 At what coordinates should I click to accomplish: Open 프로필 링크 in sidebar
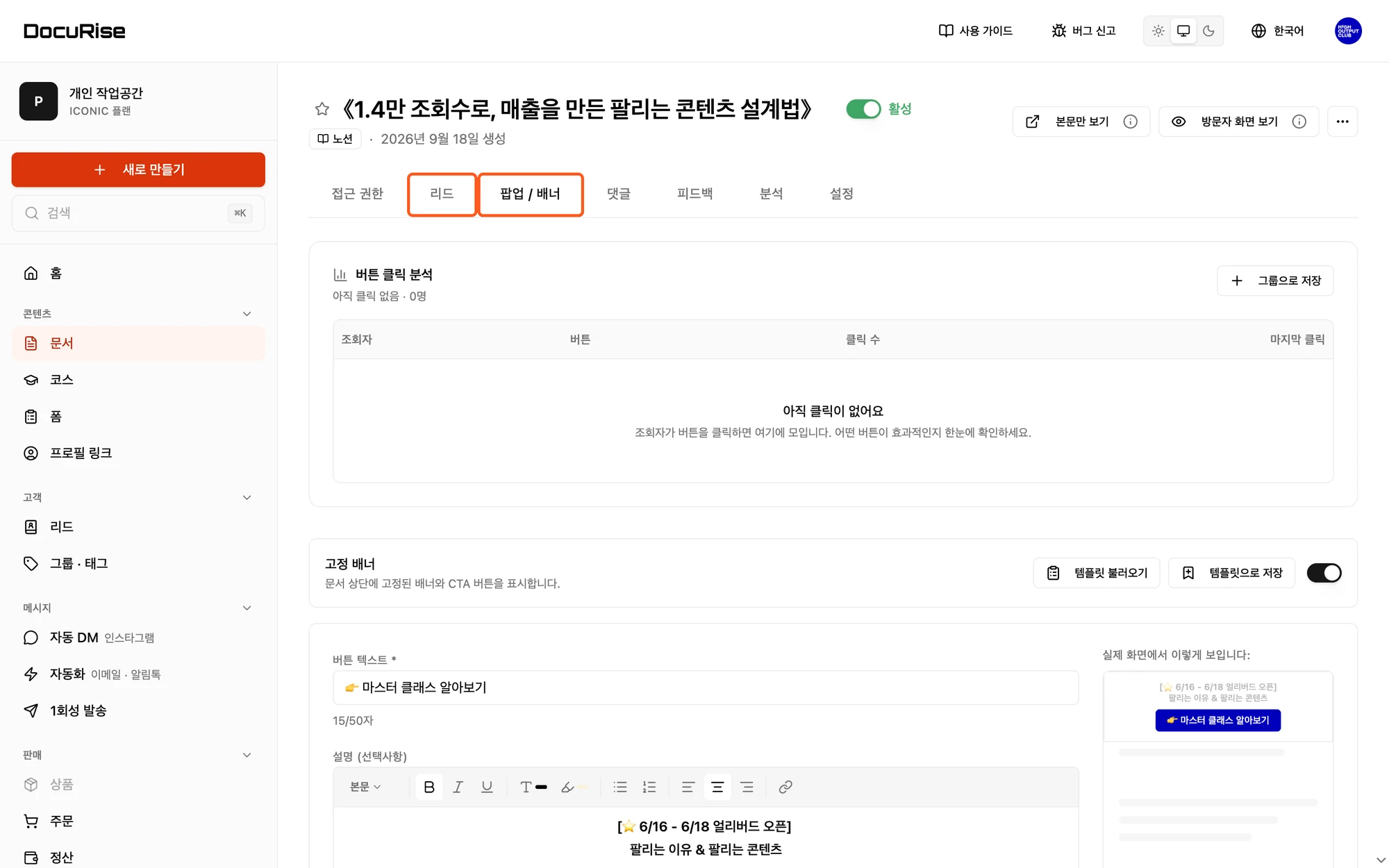[138, 453]
